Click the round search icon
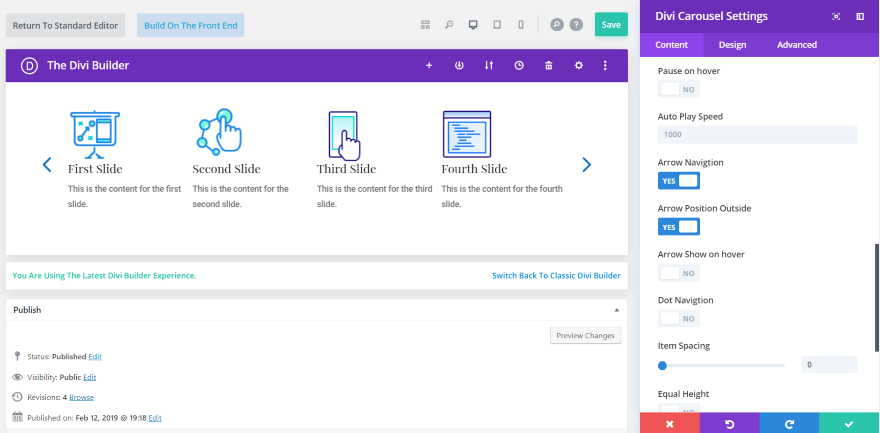880x433 pixels. point(557,25)
